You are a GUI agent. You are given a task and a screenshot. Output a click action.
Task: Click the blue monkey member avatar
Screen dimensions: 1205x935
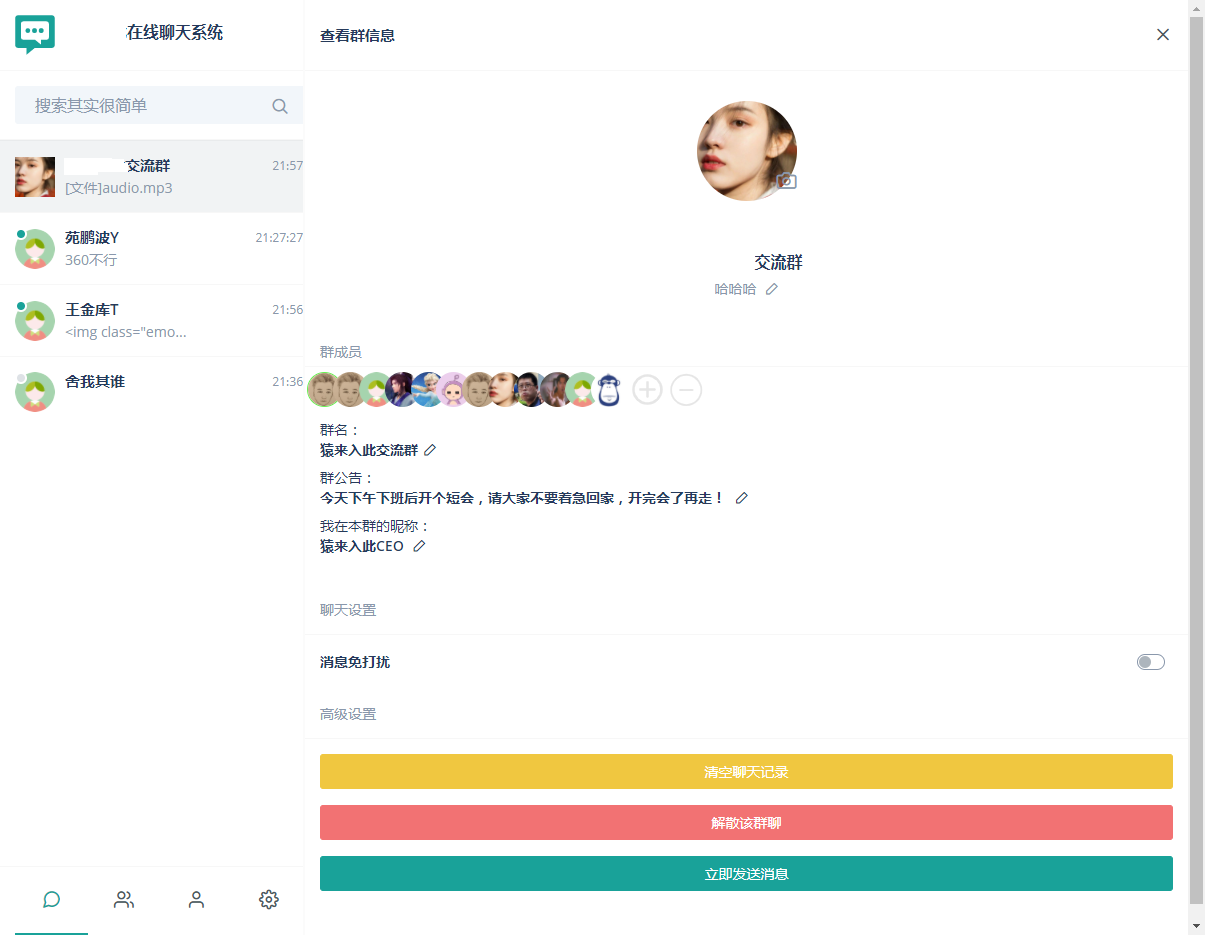[608, 389]
